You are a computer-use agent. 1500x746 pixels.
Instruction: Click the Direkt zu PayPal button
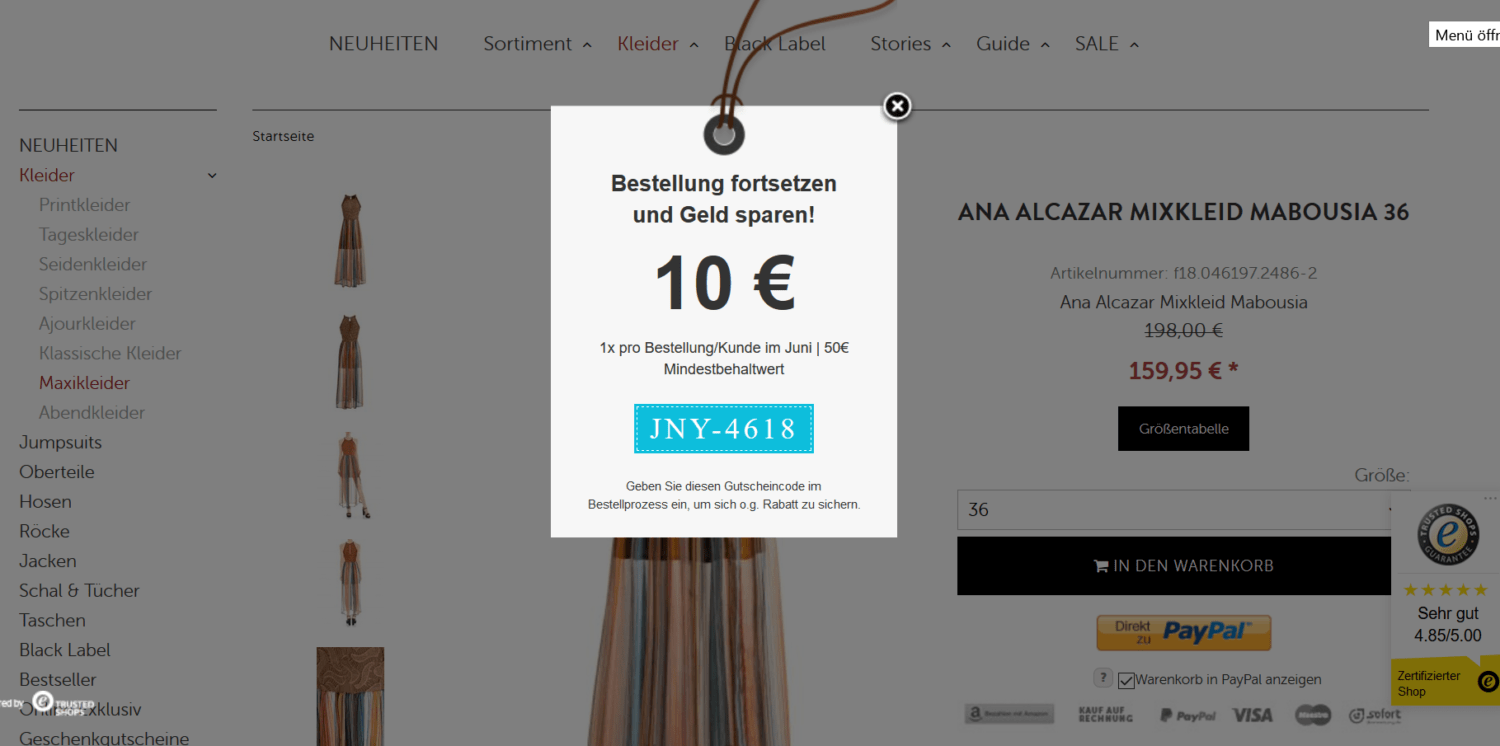coord(1184,633)
